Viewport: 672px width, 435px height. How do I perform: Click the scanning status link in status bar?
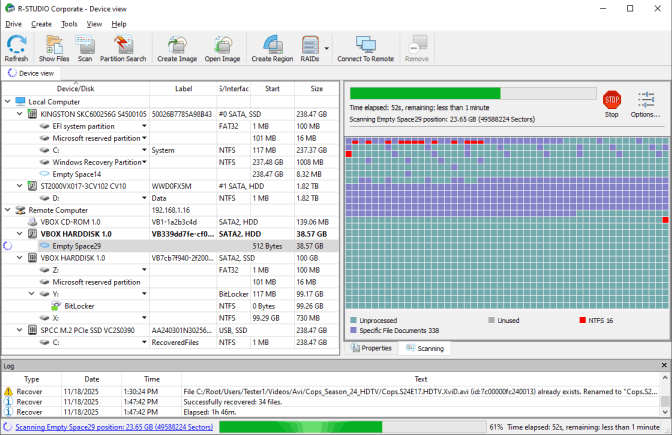point(111,427)
